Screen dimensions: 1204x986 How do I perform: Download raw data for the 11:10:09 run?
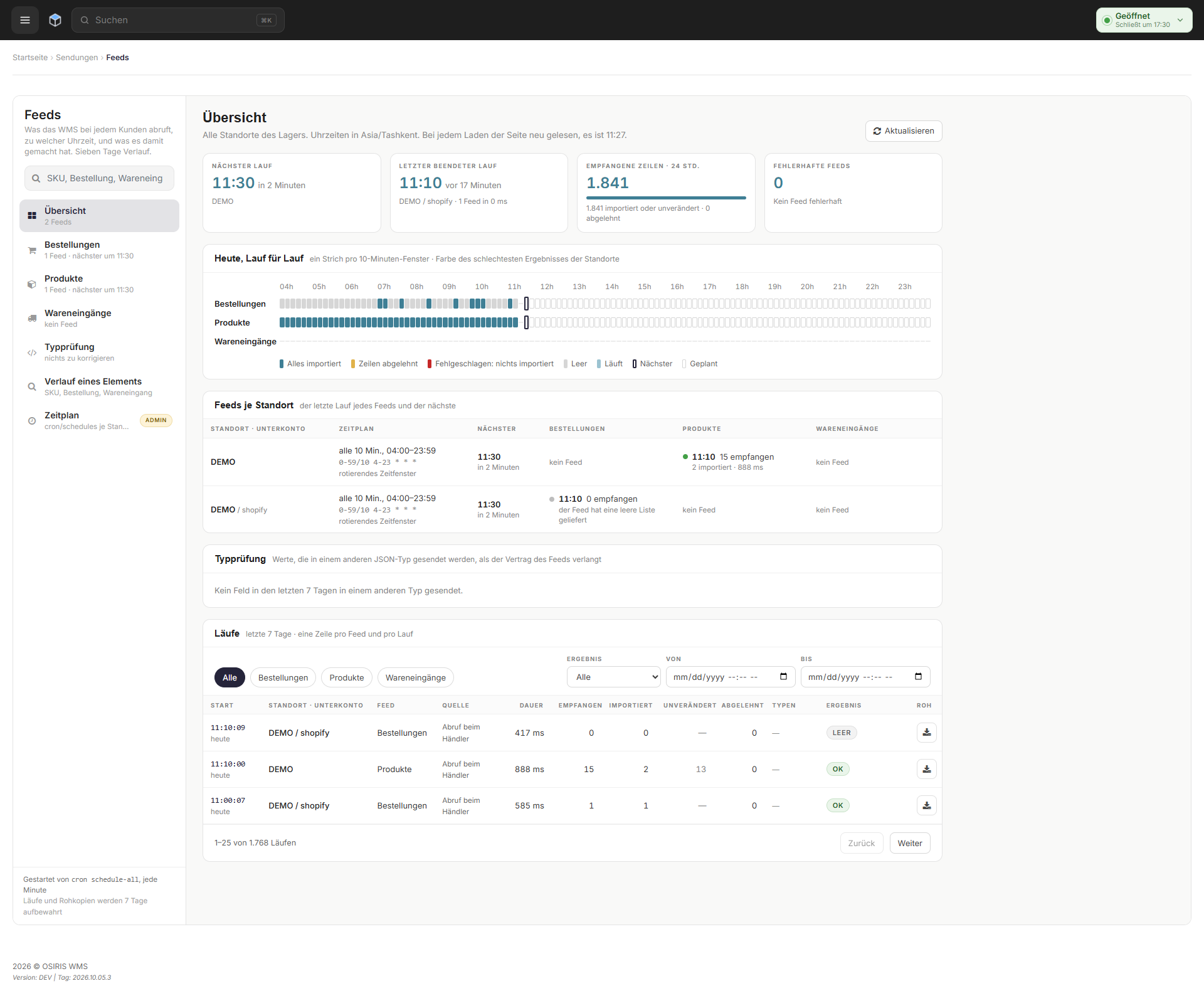[926, 733]
